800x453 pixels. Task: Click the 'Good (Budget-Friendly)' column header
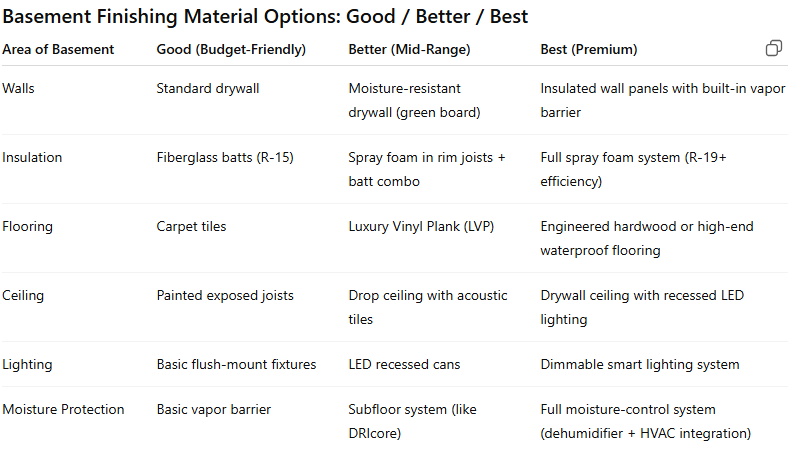pyautogui.click(x=231, y=49)
